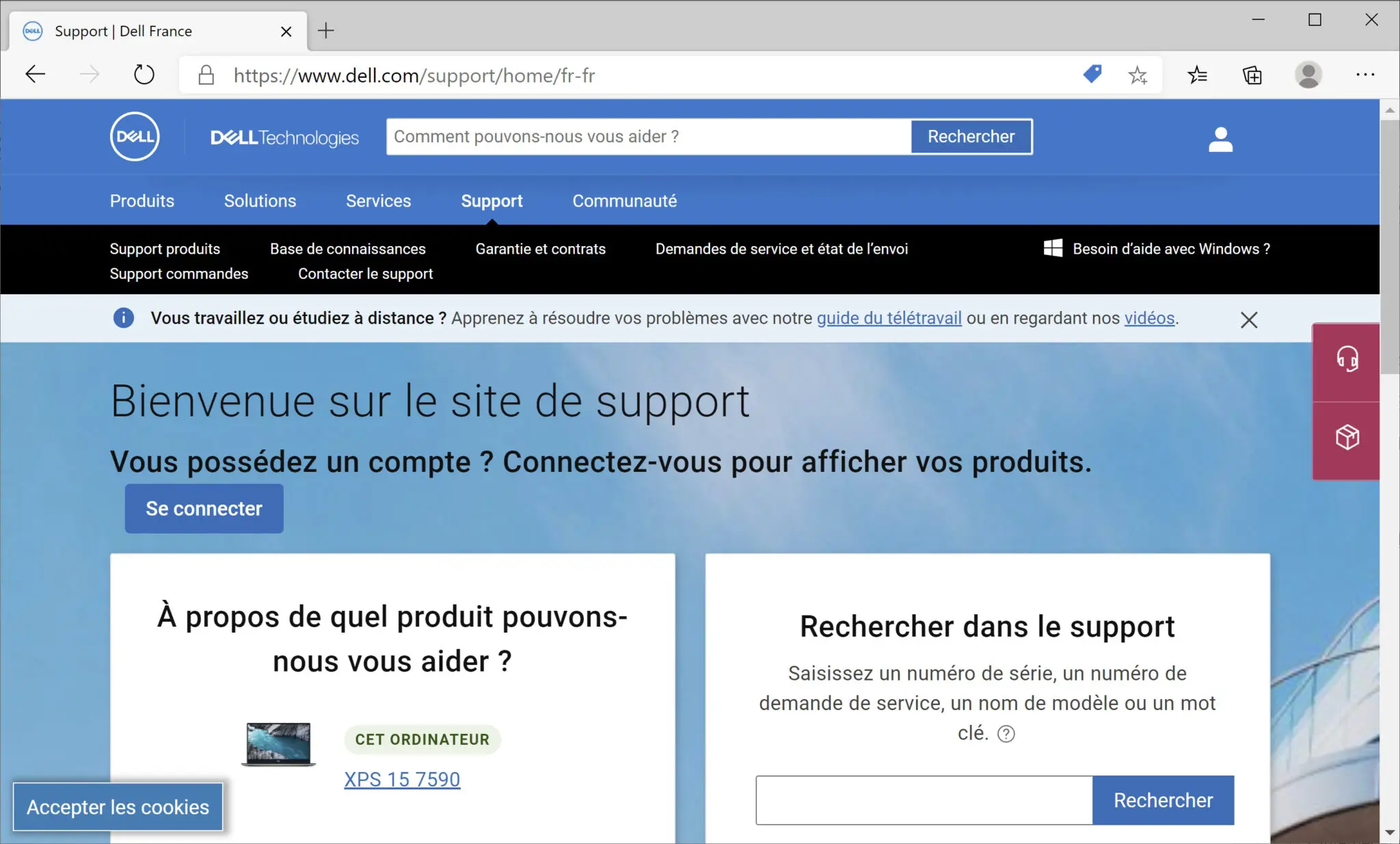Image resolution: width=1400 pixels, height=844 pixels.
Task: Open the XPS 15 7590 link
Action: (x=402, y=779)
